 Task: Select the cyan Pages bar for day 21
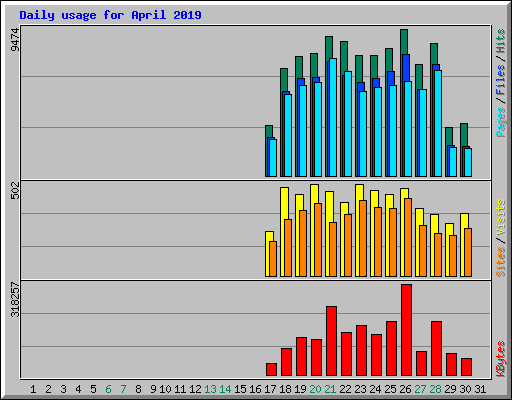(333, 117)
